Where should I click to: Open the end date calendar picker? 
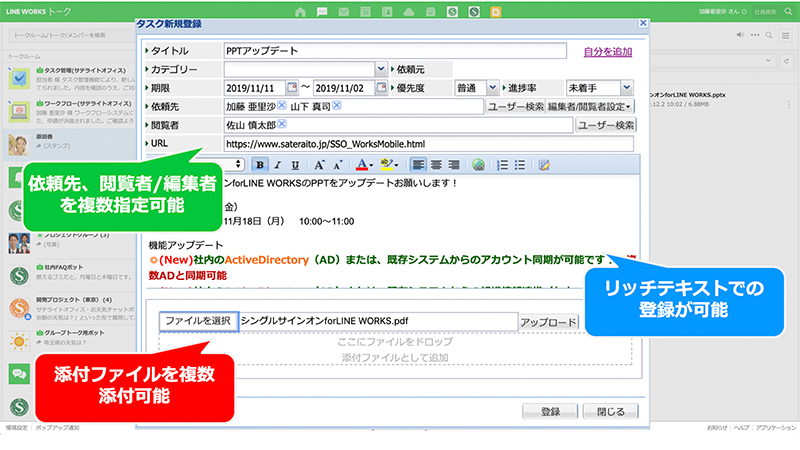(x=382, y=88)
